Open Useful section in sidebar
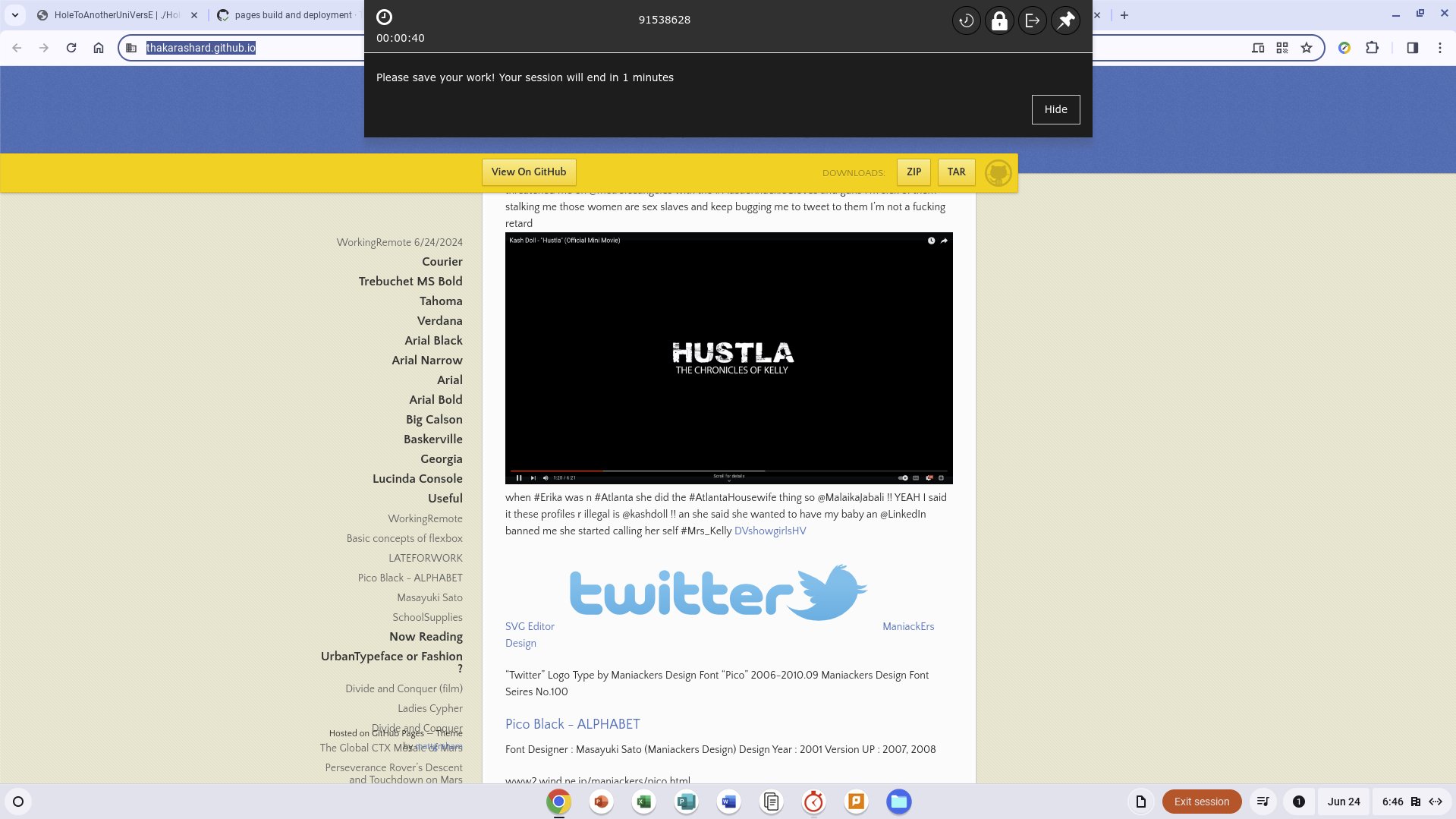The image size is (1456, 819). click(x=445, y=499)
